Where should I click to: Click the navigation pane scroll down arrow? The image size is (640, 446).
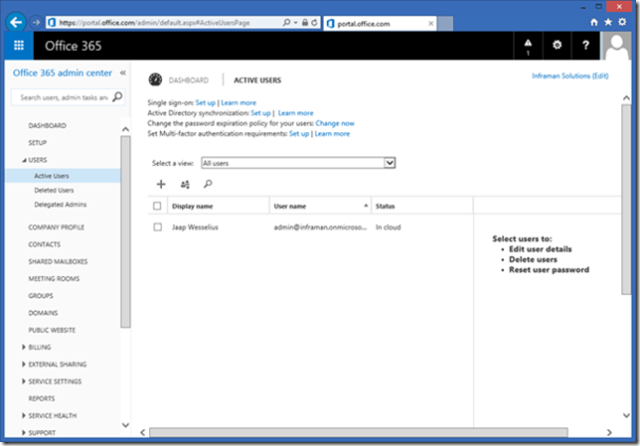[x=126, y=425]
